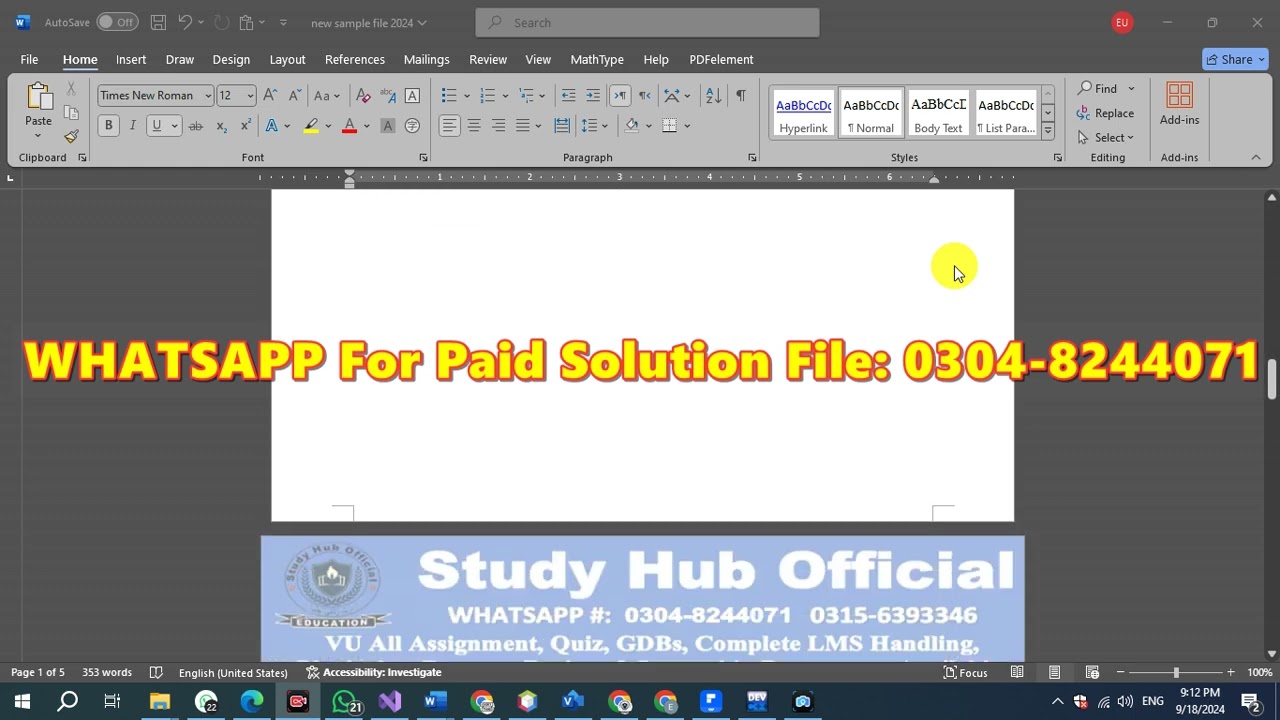Toggle subscript formatting
The width and height of the screenshot is (1280, 720).
coord(221,125)
